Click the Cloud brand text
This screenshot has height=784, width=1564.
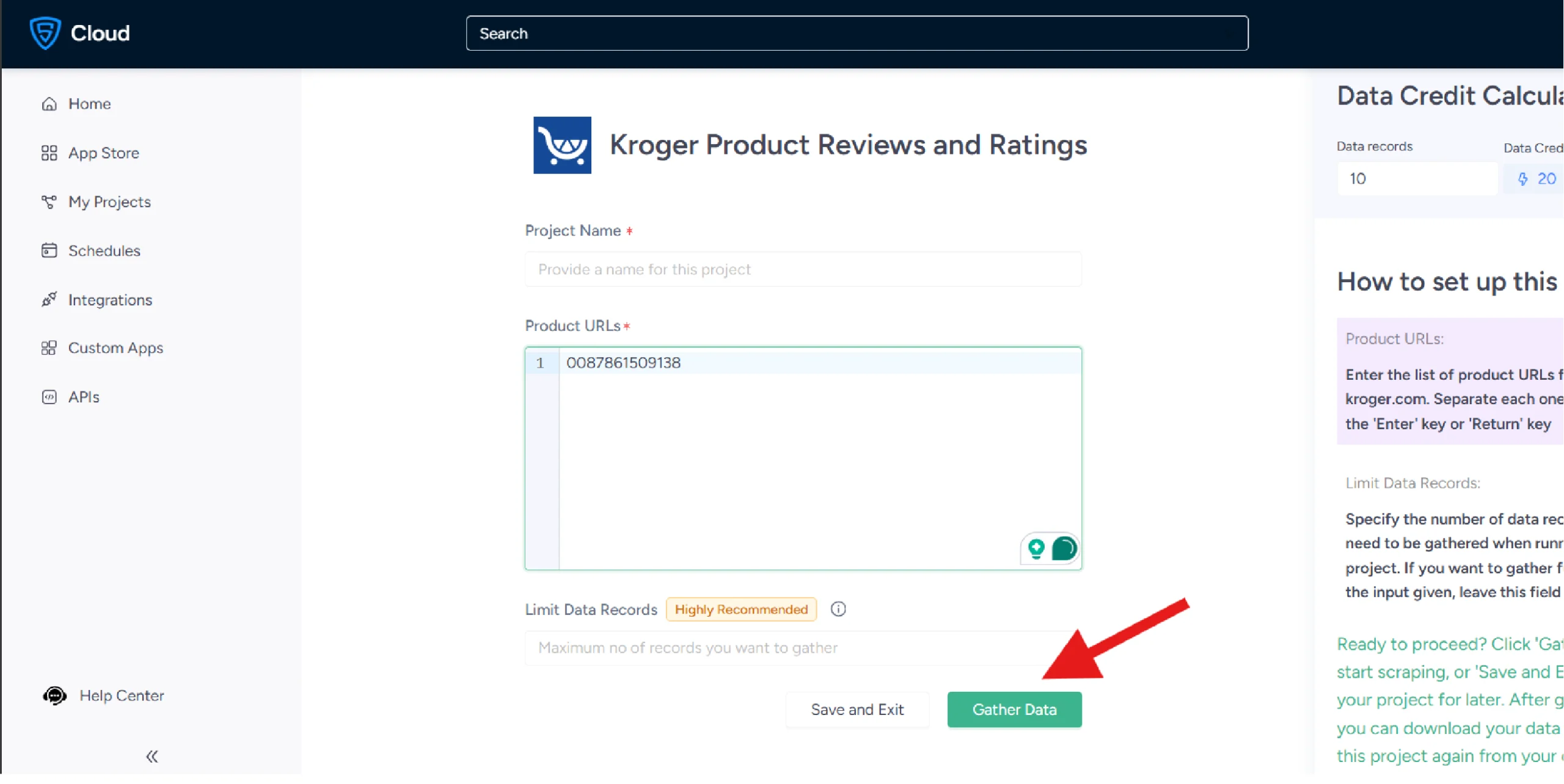[x=100, y=33]
